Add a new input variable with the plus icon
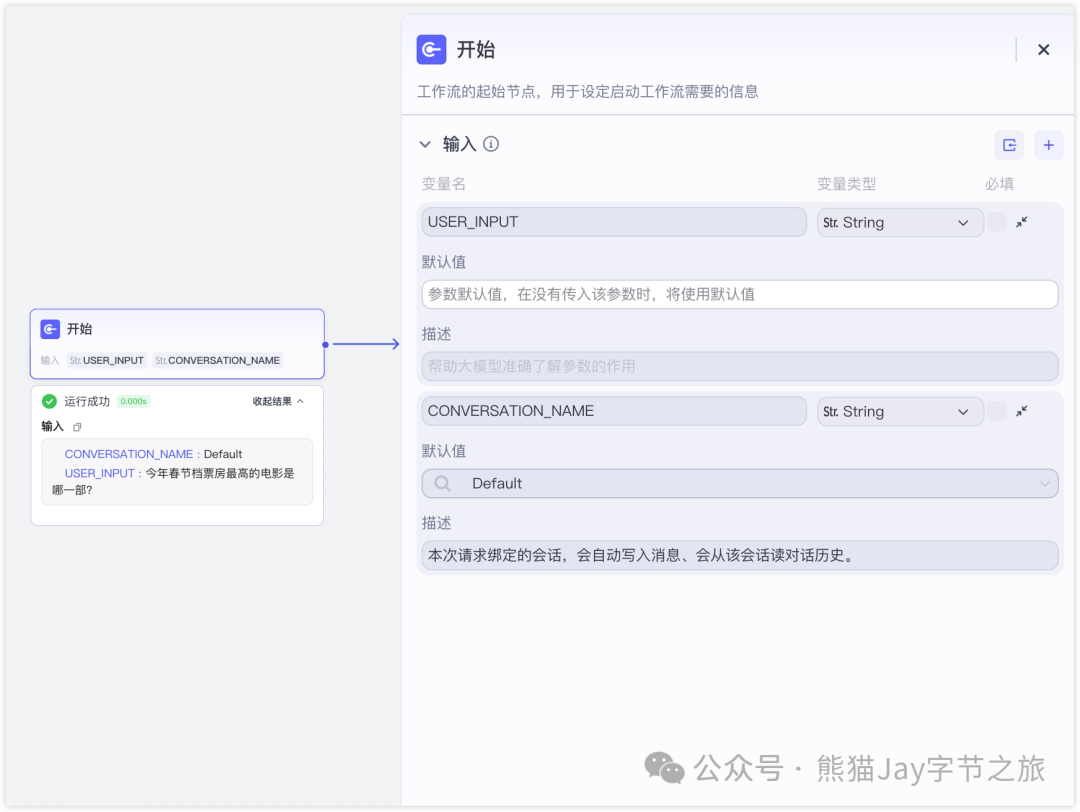This screenshot has height=812, width=1080. 1048,145
